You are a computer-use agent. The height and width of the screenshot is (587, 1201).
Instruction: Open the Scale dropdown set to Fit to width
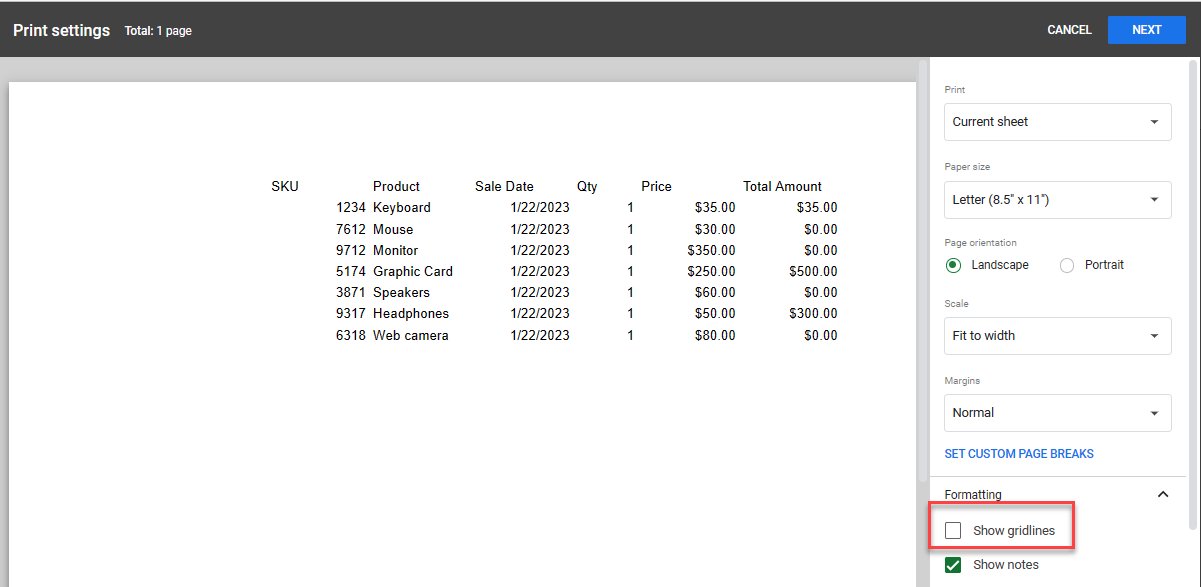[x=1057, y=335]
